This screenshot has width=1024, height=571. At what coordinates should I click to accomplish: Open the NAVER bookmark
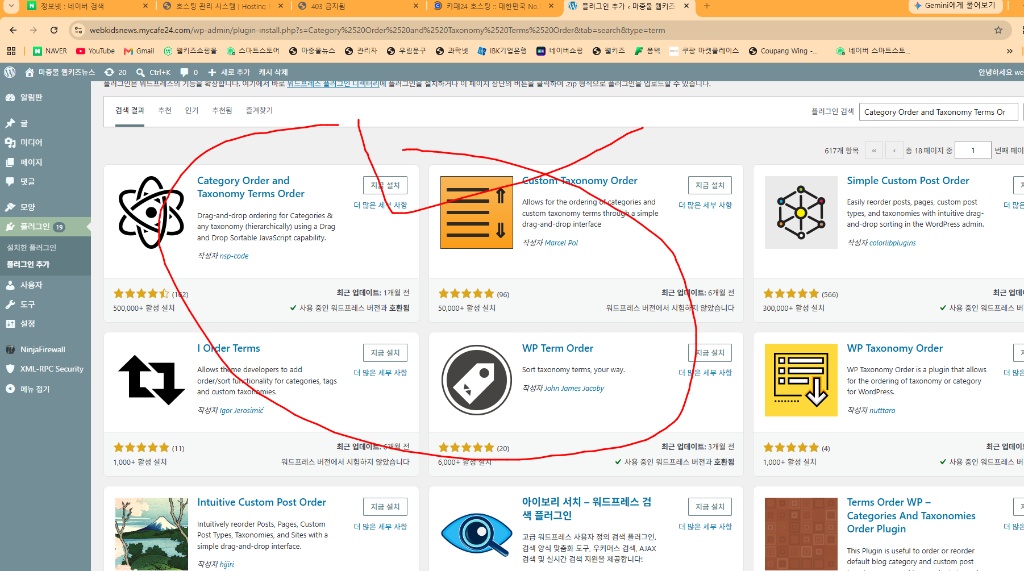point(50,50)
